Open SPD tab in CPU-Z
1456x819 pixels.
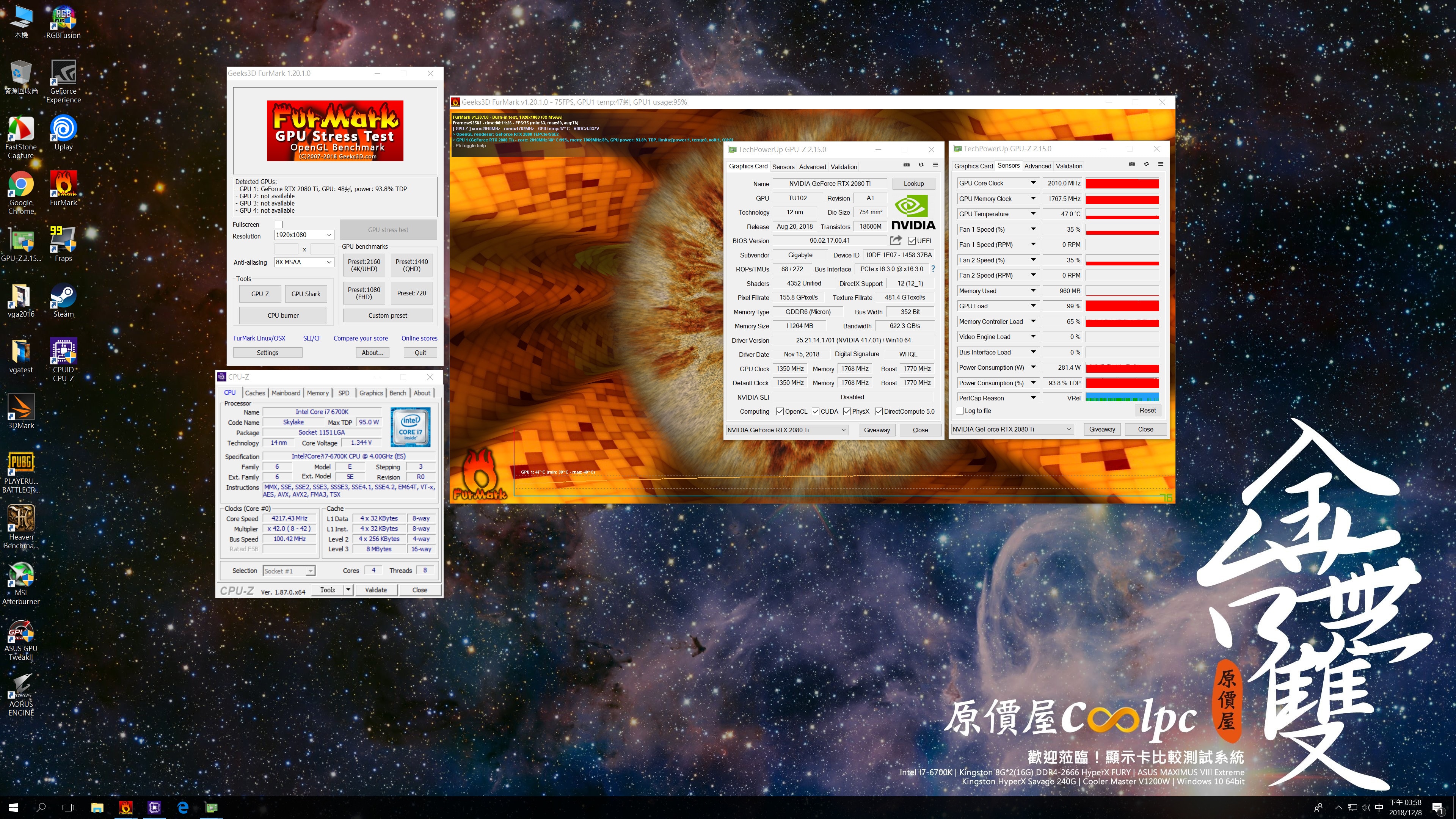pos(344,393)
